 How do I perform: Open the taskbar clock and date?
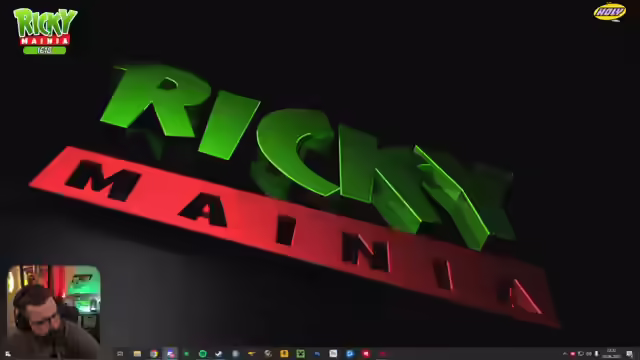point(611,354)
